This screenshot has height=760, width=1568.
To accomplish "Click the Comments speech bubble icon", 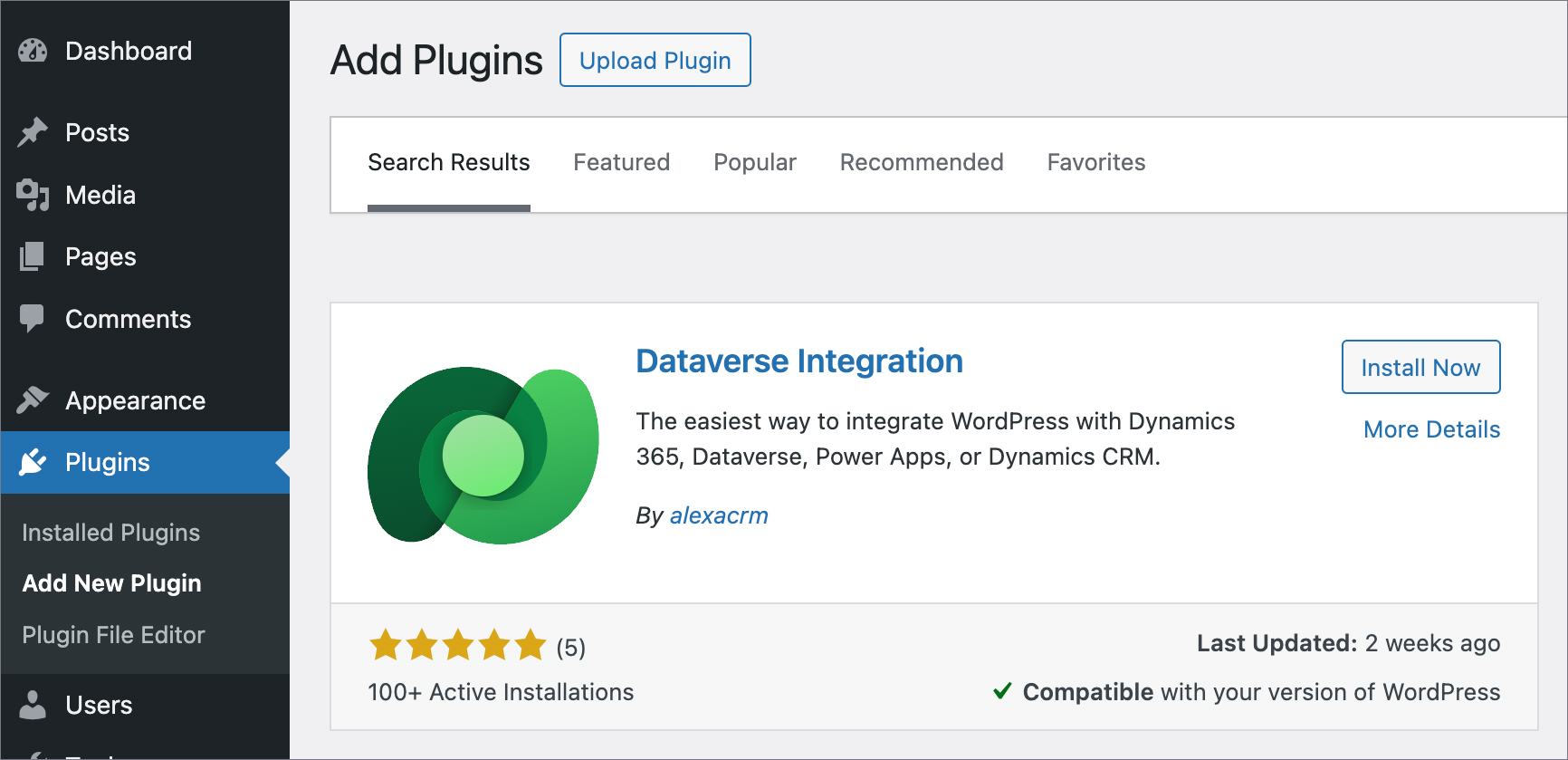I will pos(32,319).
